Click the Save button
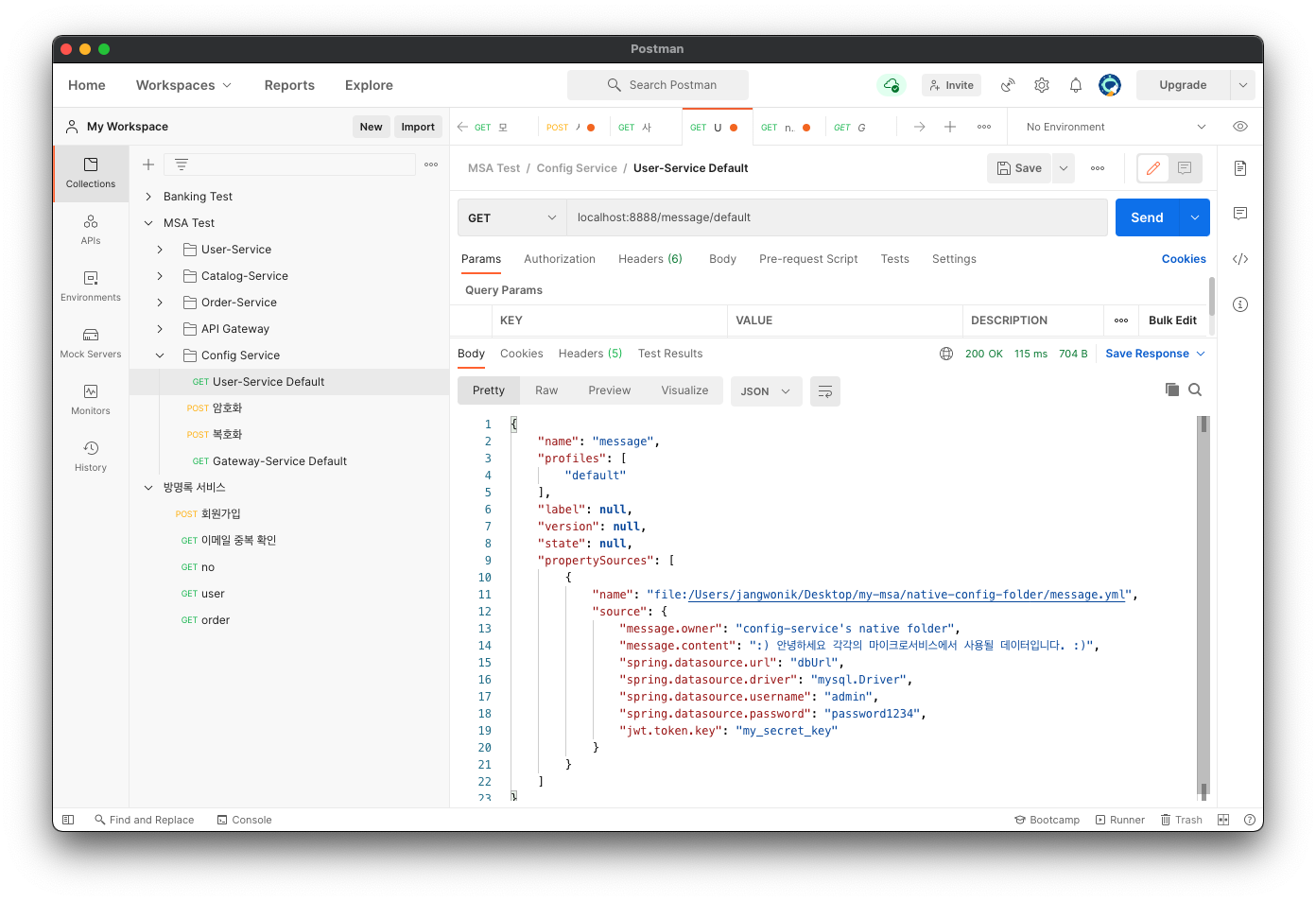 pos(1019,168)
